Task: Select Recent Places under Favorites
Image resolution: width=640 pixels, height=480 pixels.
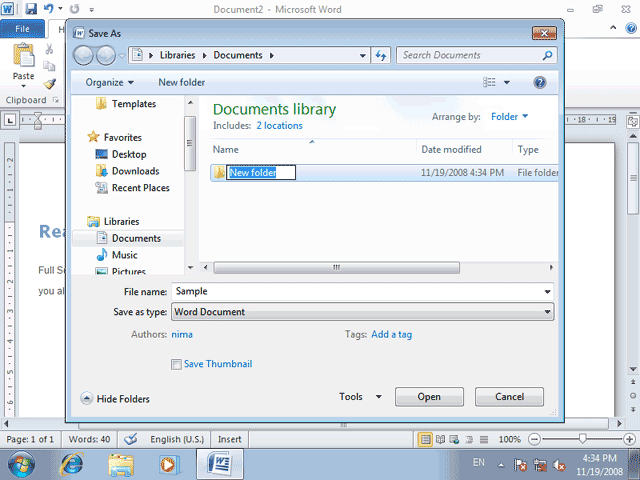Action: pyautogui.click(x=140, y=188)
